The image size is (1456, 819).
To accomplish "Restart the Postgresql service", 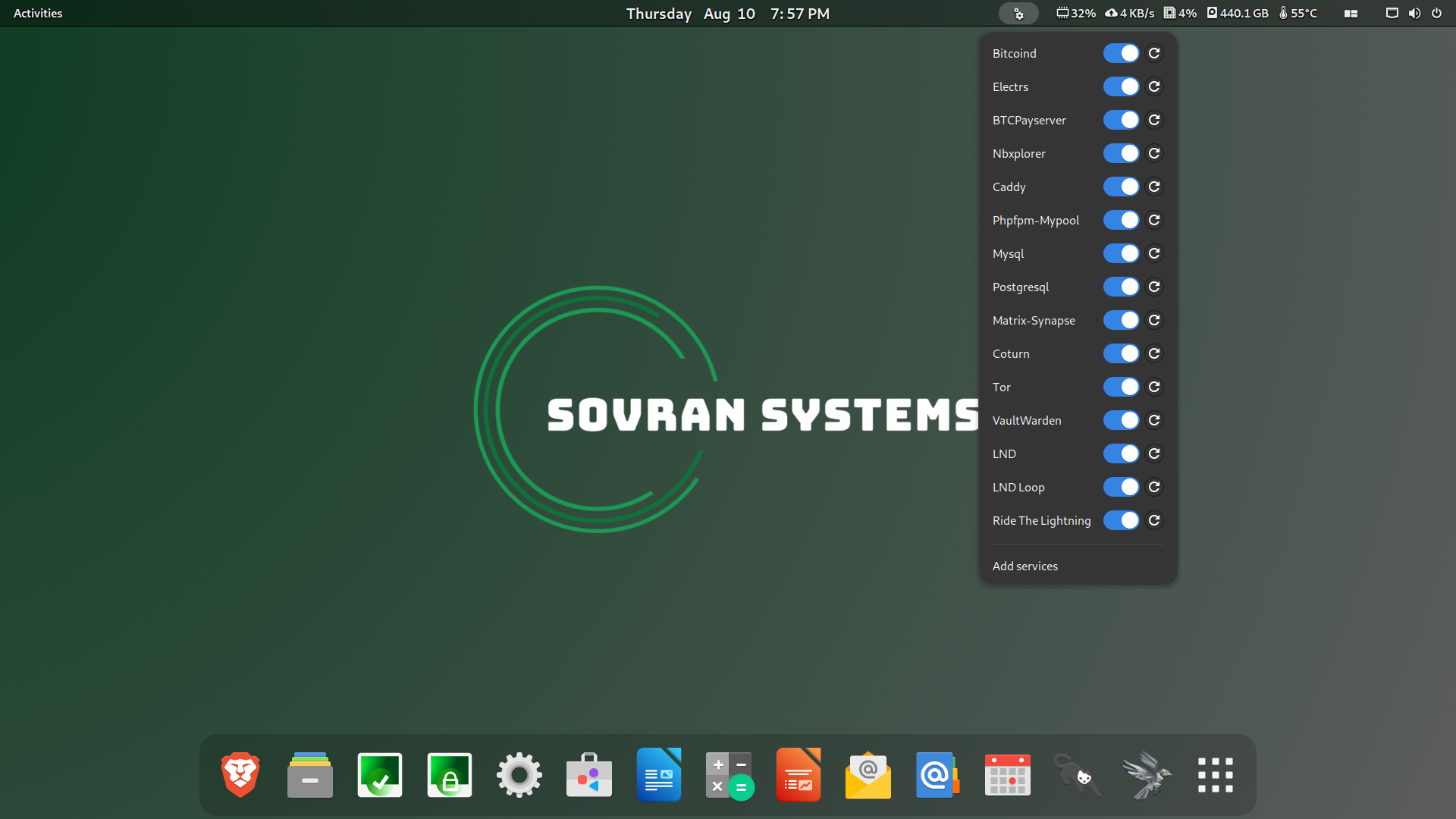I will click(x=1154, y=287).
